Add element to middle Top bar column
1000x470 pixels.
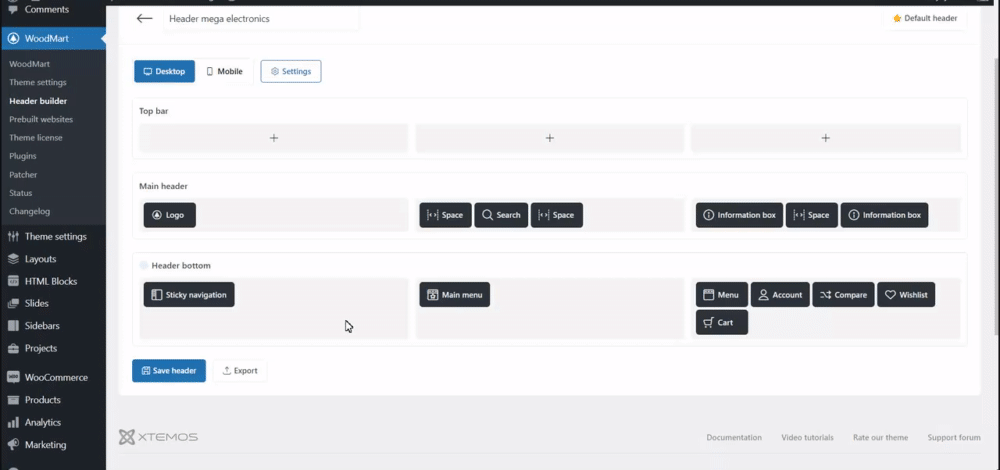[550, 138]
